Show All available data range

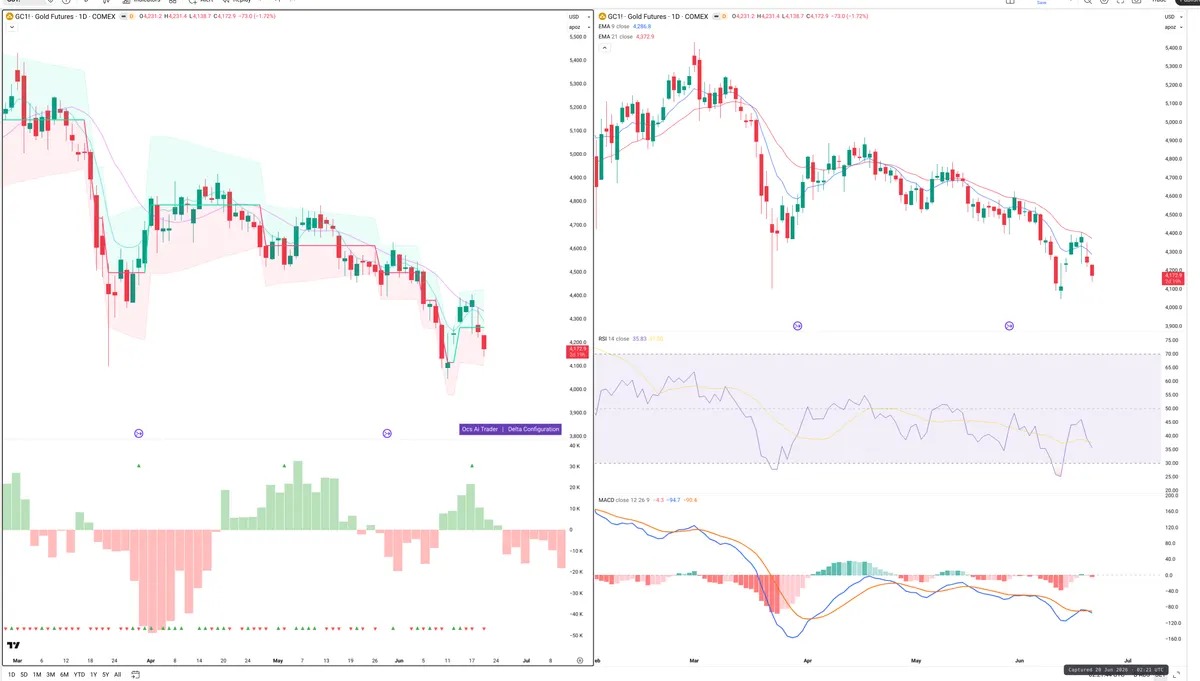pos(117,674)
